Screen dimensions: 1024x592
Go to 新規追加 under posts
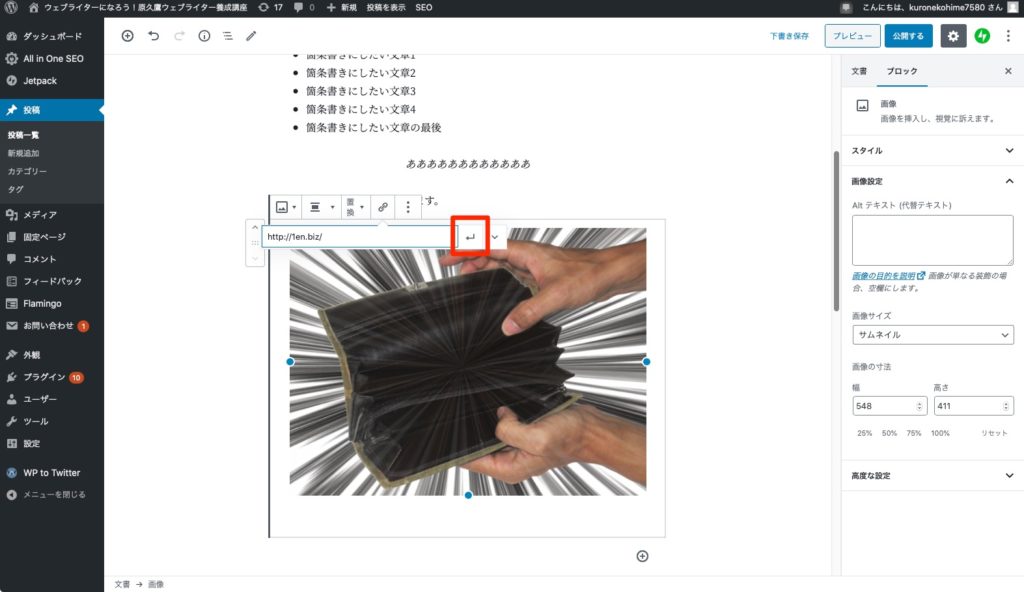(24, 153)
